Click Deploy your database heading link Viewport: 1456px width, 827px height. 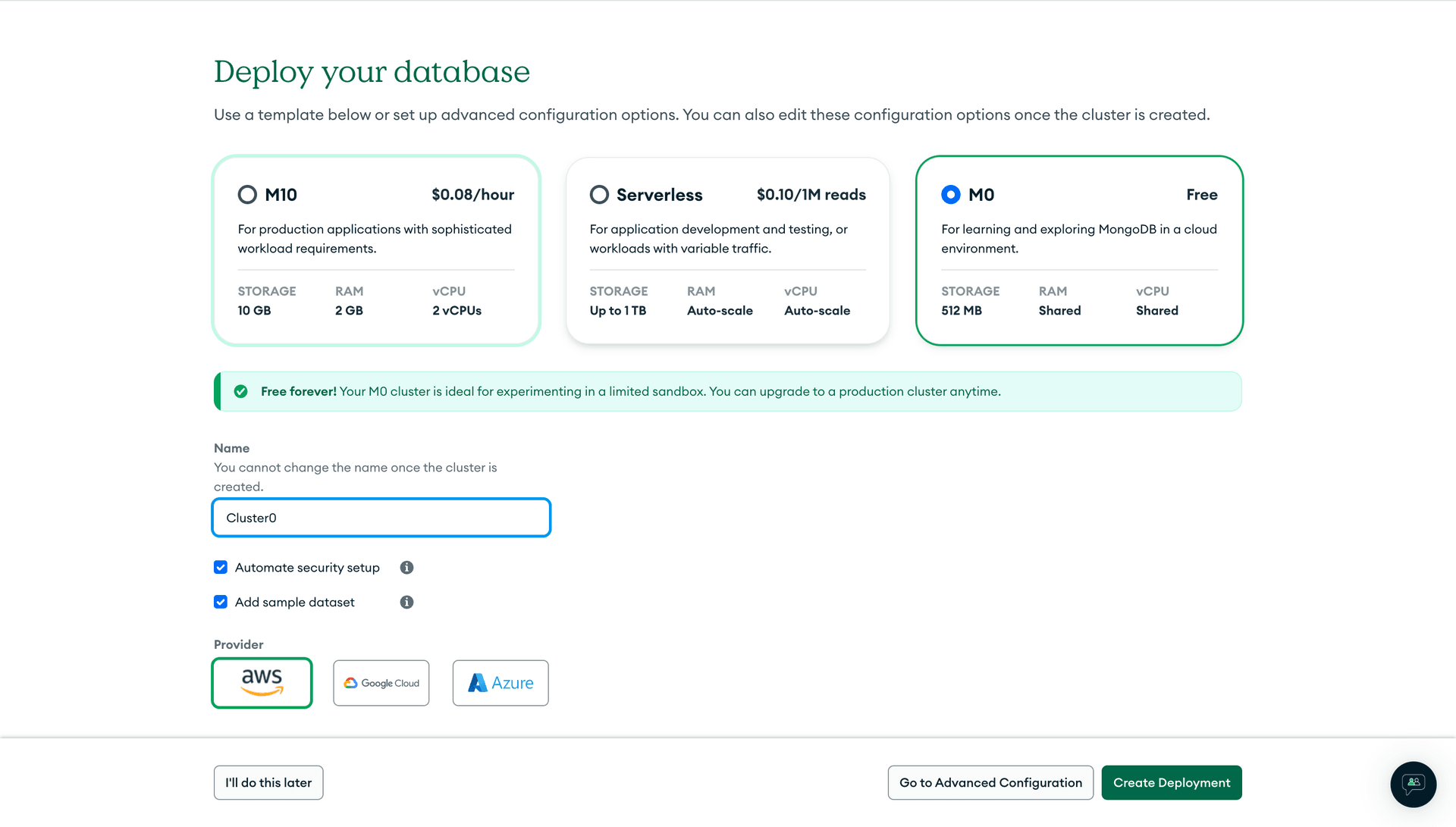[371, 71]
